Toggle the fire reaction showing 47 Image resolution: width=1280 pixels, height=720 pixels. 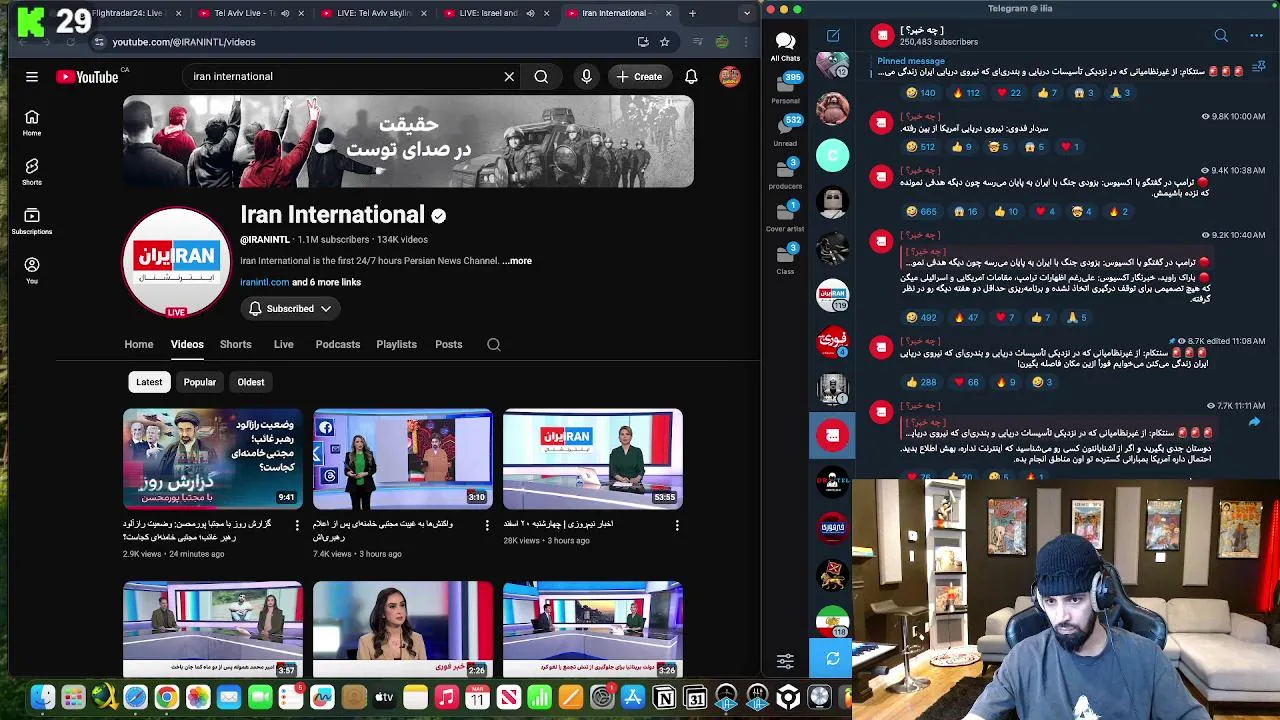(x=967, y=318)
